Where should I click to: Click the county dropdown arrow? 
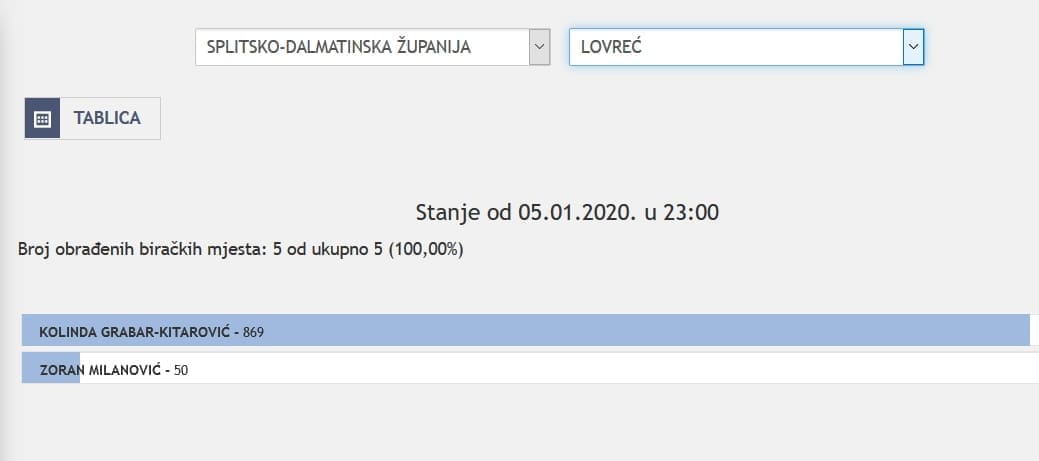(x=539, y=46)
